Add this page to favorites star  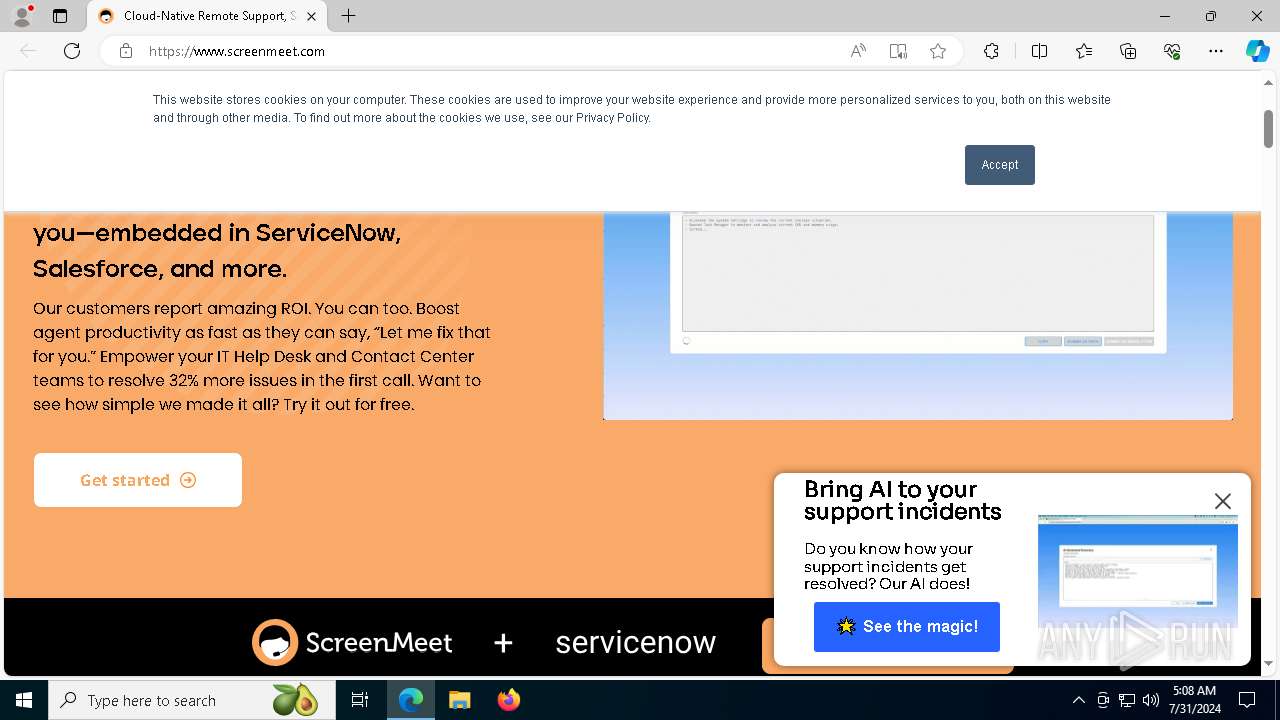(938, 51)
